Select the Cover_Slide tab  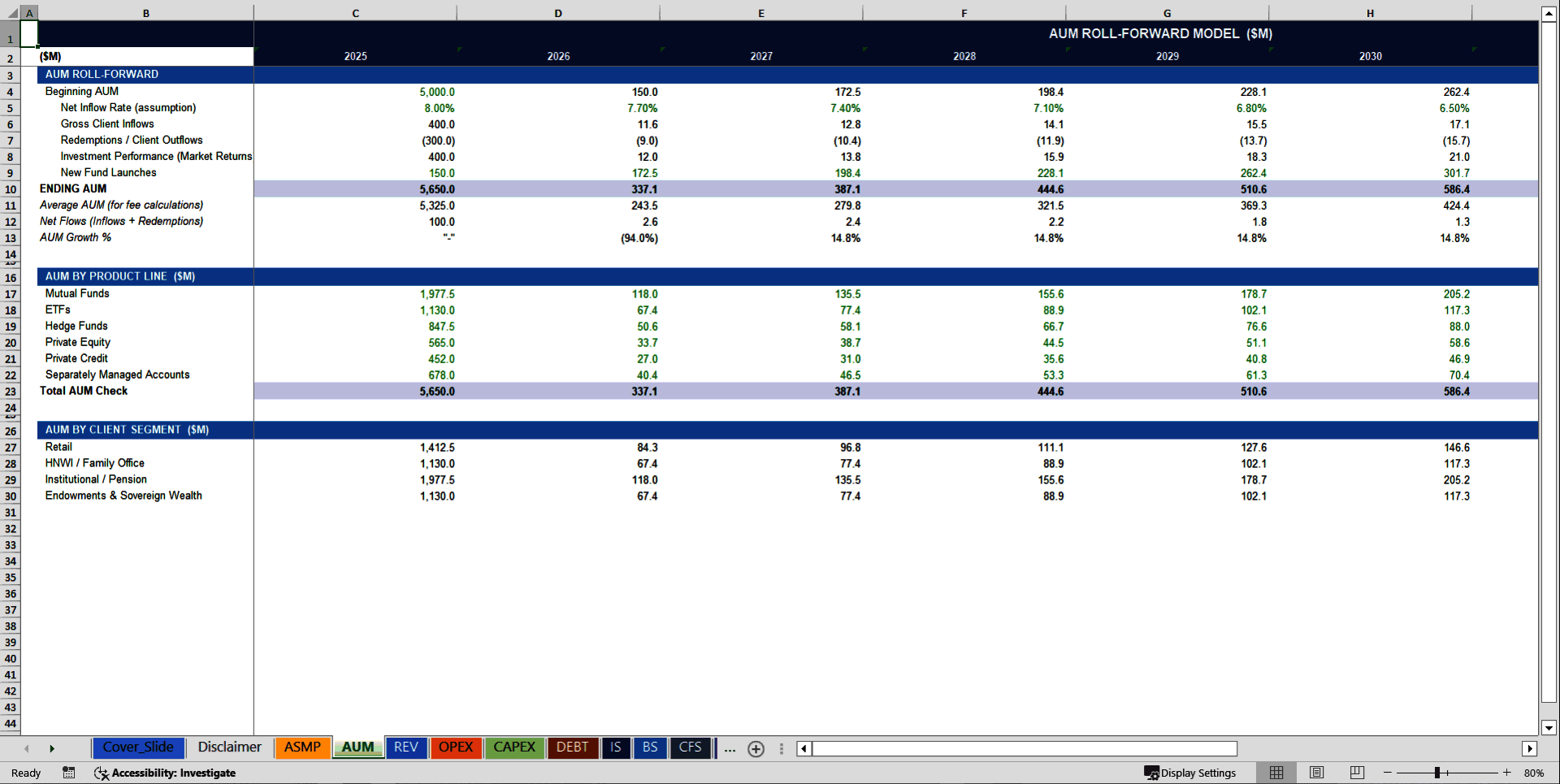[138, 747]
